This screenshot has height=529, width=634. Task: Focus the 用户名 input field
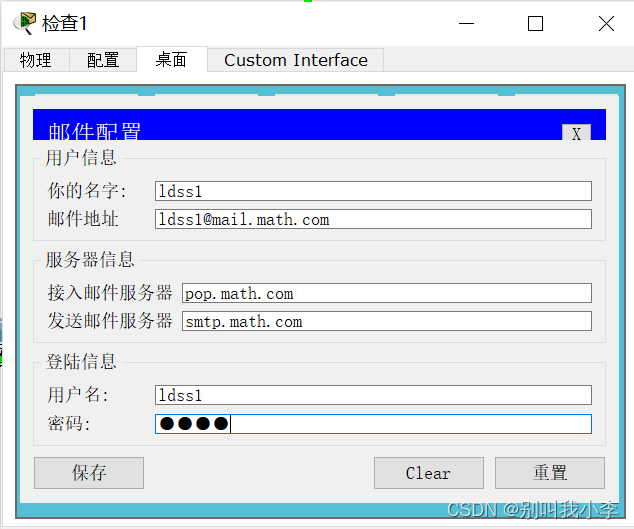373,395
